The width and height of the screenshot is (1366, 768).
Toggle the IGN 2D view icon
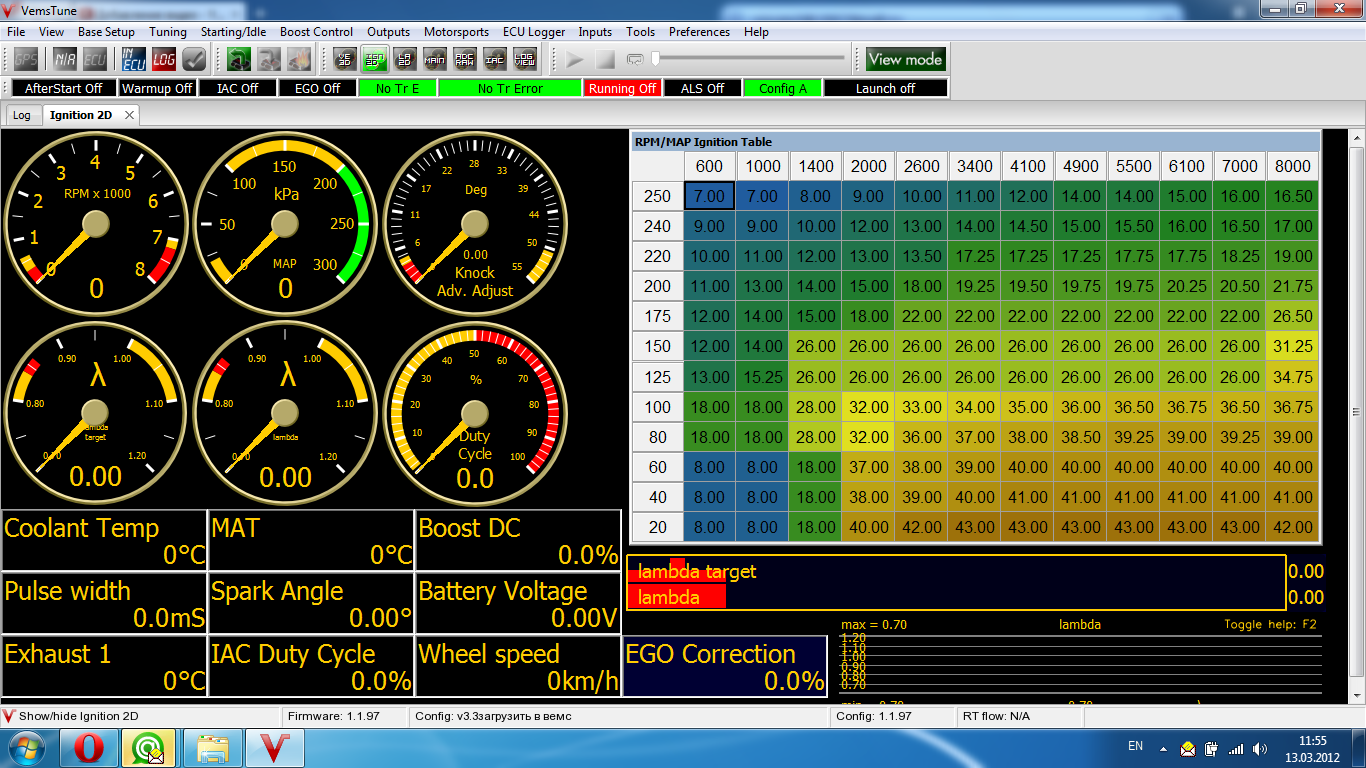click(x=375, y=59)
